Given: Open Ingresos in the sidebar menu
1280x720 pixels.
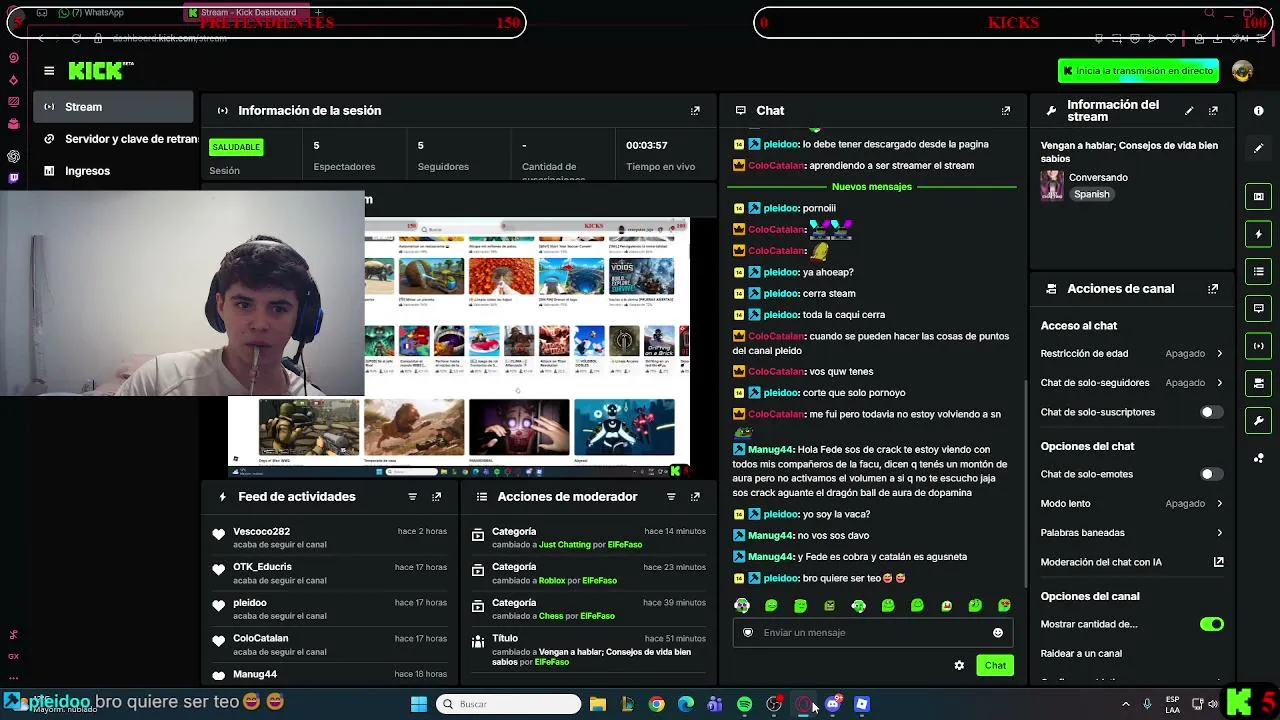Looking at the screenshot, I should (x=113, y=171).
